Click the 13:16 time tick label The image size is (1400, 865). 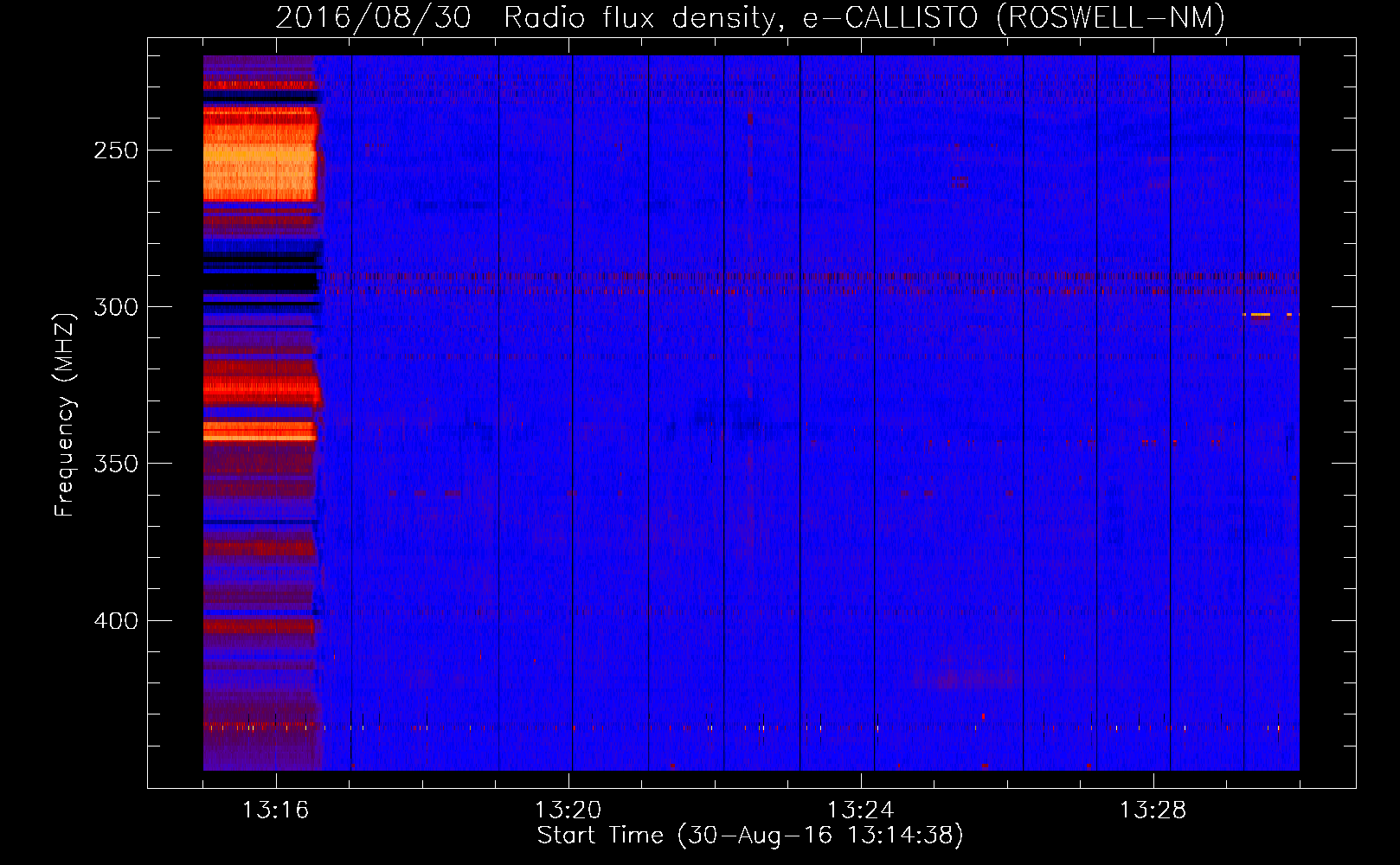[275, 811]
